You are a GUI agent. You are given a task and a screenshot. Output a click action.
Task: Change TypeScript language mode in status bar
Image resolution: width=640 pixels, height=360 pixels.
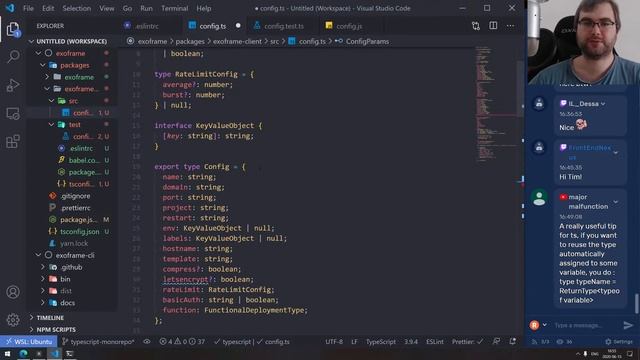(x=380, y=342)
